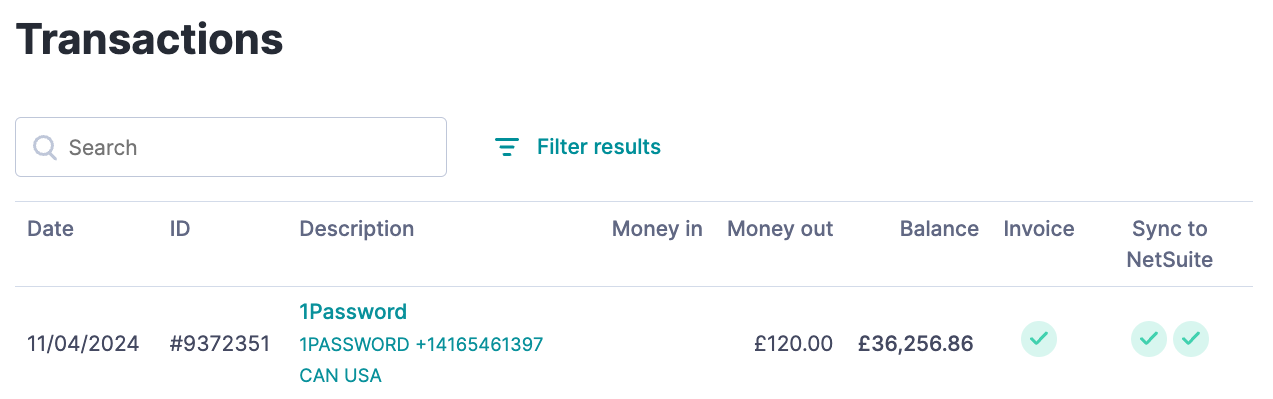Click the Money out column header
Viewport: 1273px width, 399px height.
(x=780, y=228)
